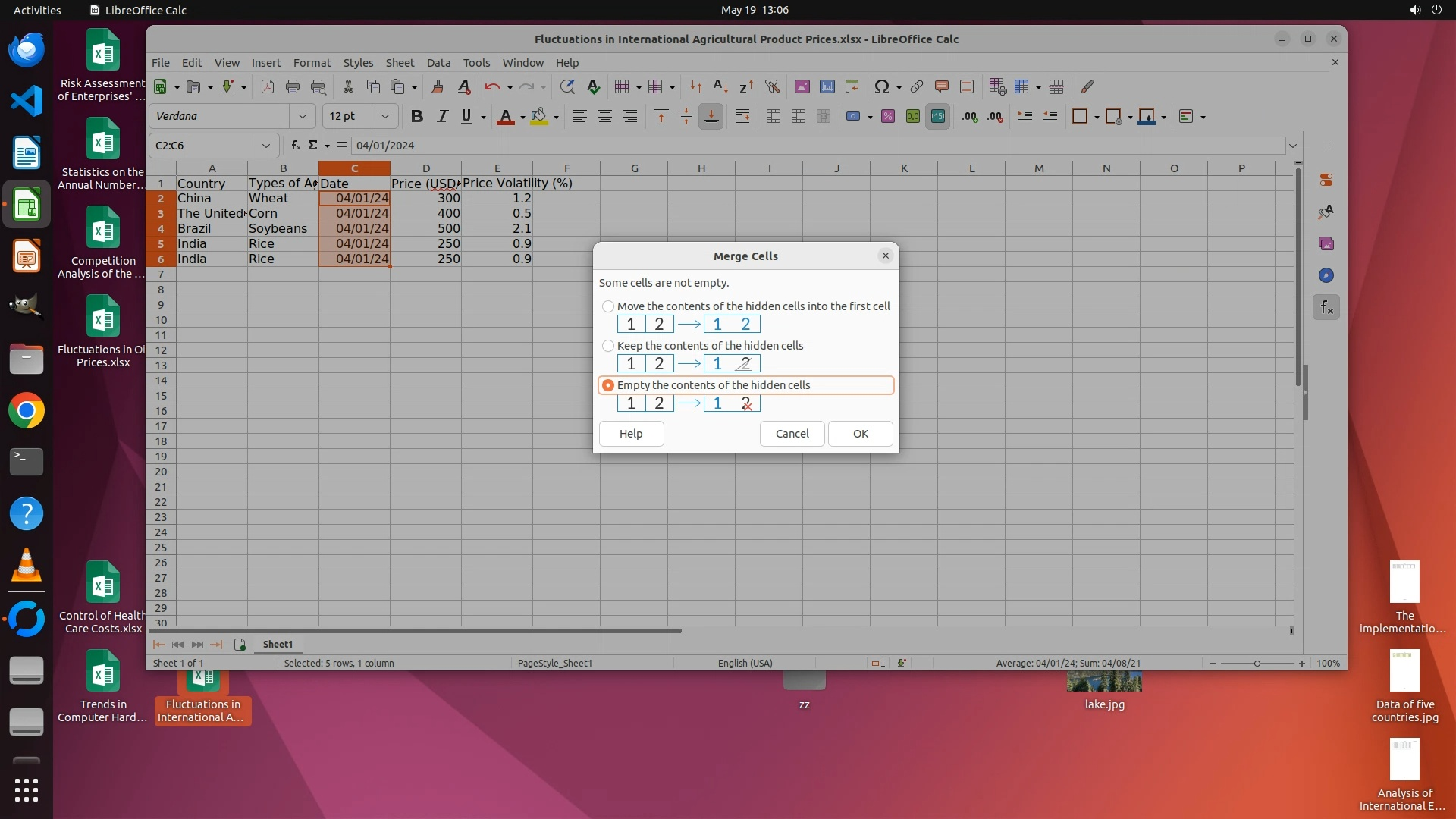The height and width of the screenshot is (819, 1456).
Task: Open the font size 12 pt dropdown
Action: [385, 117]
